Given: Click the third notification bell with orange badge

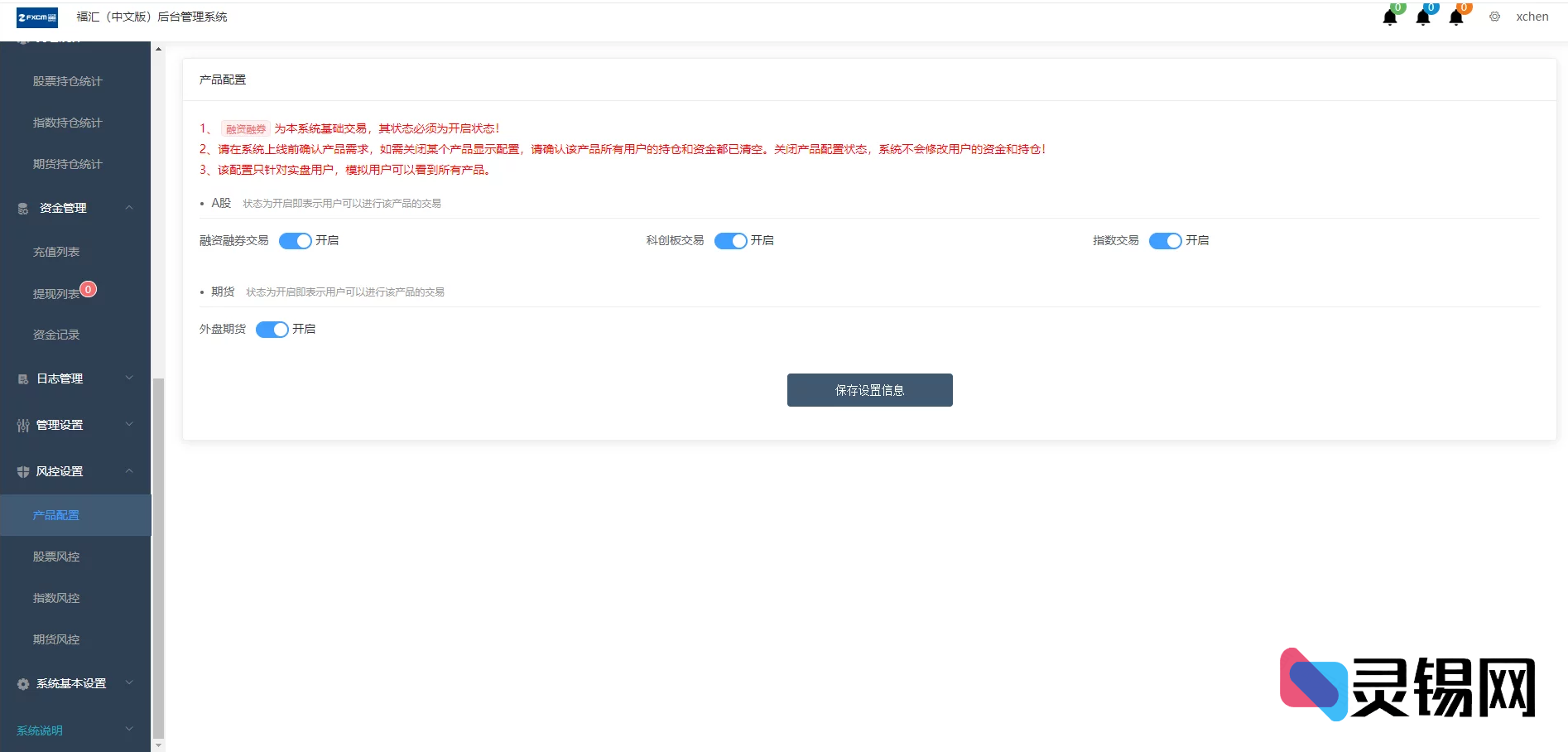Looking at the screenshot, I should (x=1456, y=17).
